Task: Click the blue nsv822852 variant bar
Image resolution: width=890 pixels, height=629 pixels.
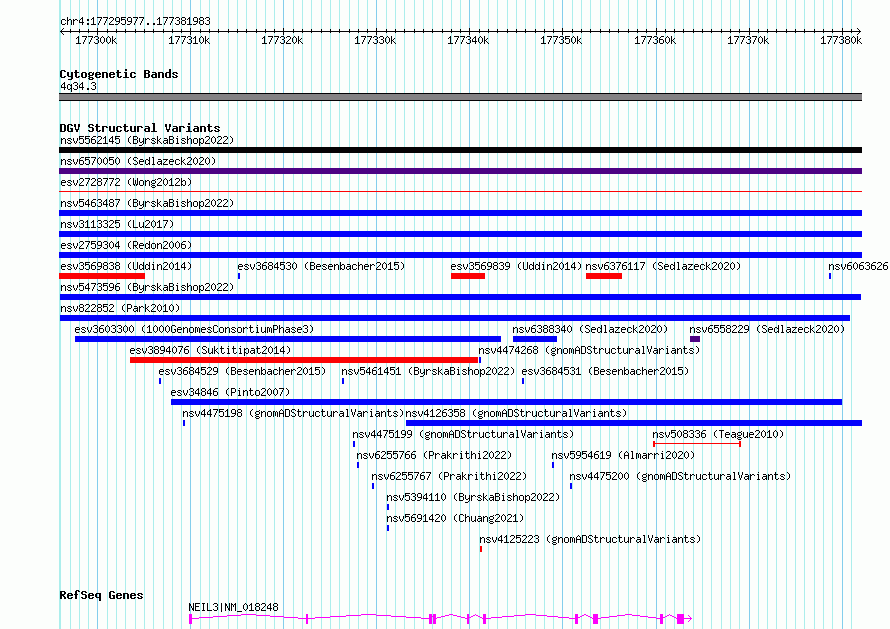Action: click(x=455, y=318)
